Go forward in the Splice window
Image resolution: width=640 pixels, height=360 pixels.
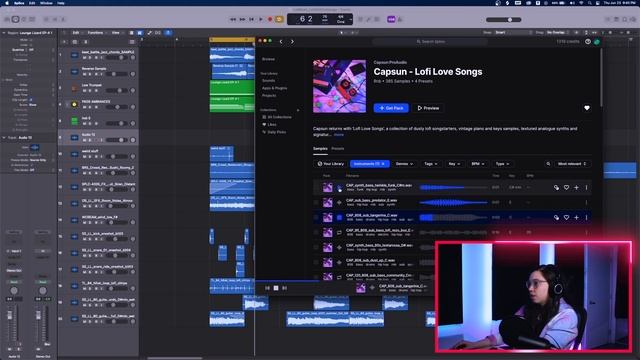pyautogui.click(x=292, y=41)
